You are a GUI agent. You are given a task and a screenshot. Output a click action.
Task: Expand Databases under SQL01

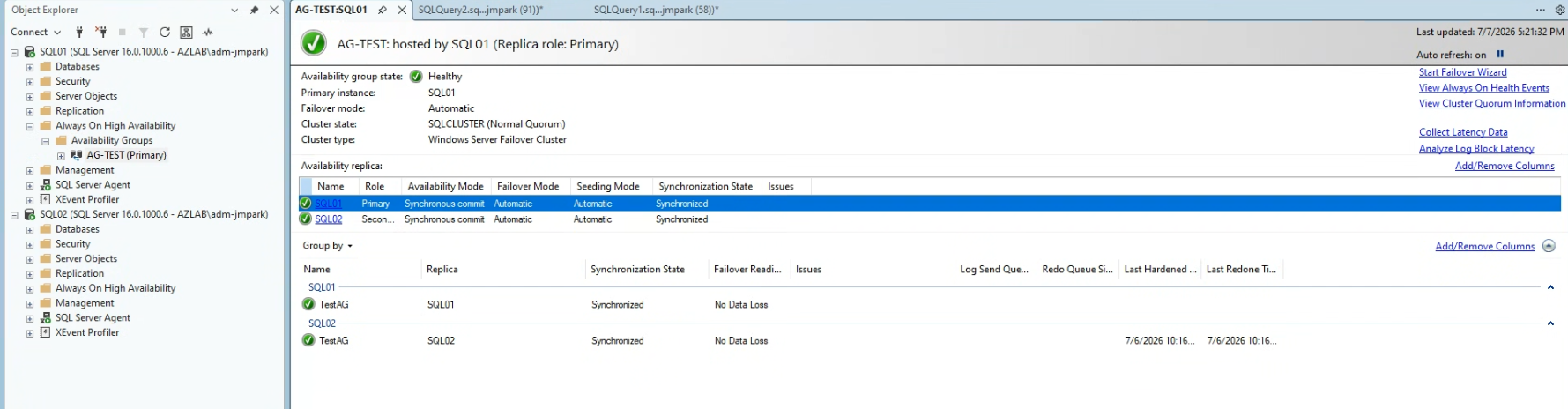click(x=30, y=67)
